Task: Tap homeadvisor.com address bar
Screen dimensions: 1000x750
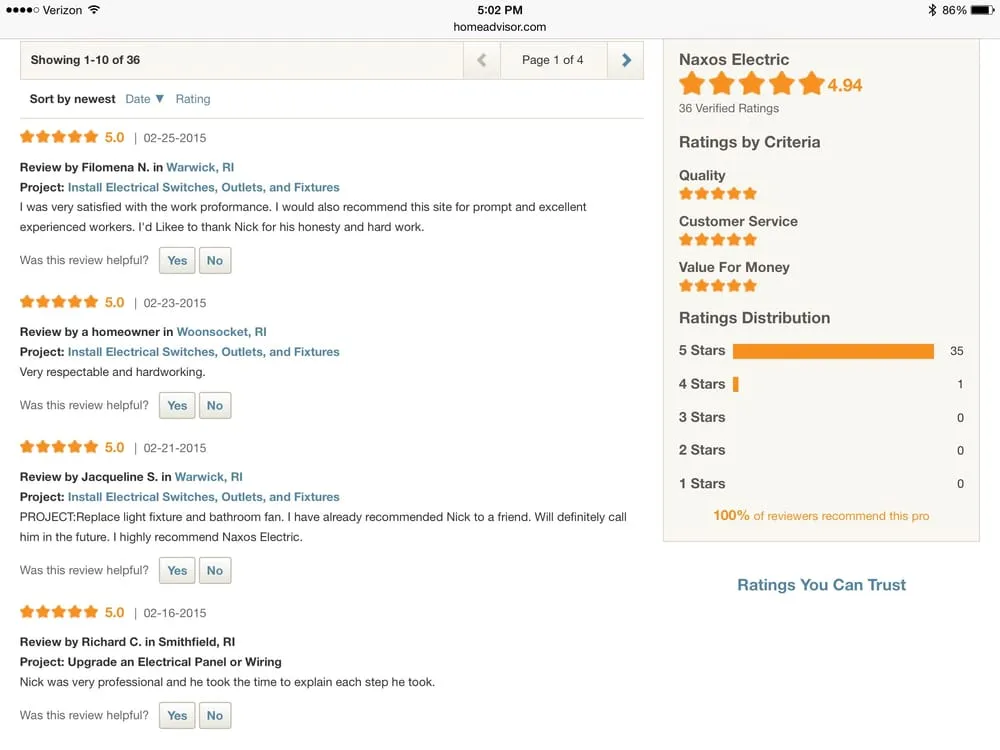Action: 500,27
